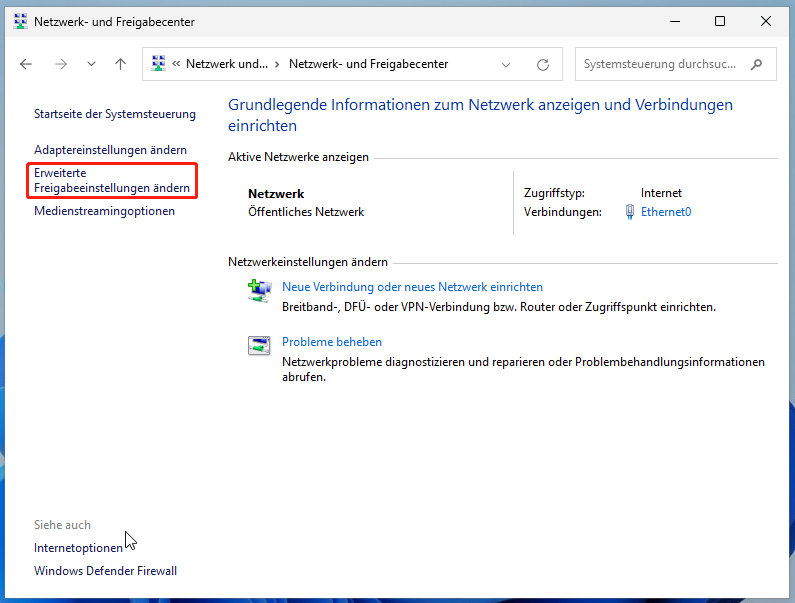
Task: Open Medienstreamingoptionen
Action: (x=104, y=211)
